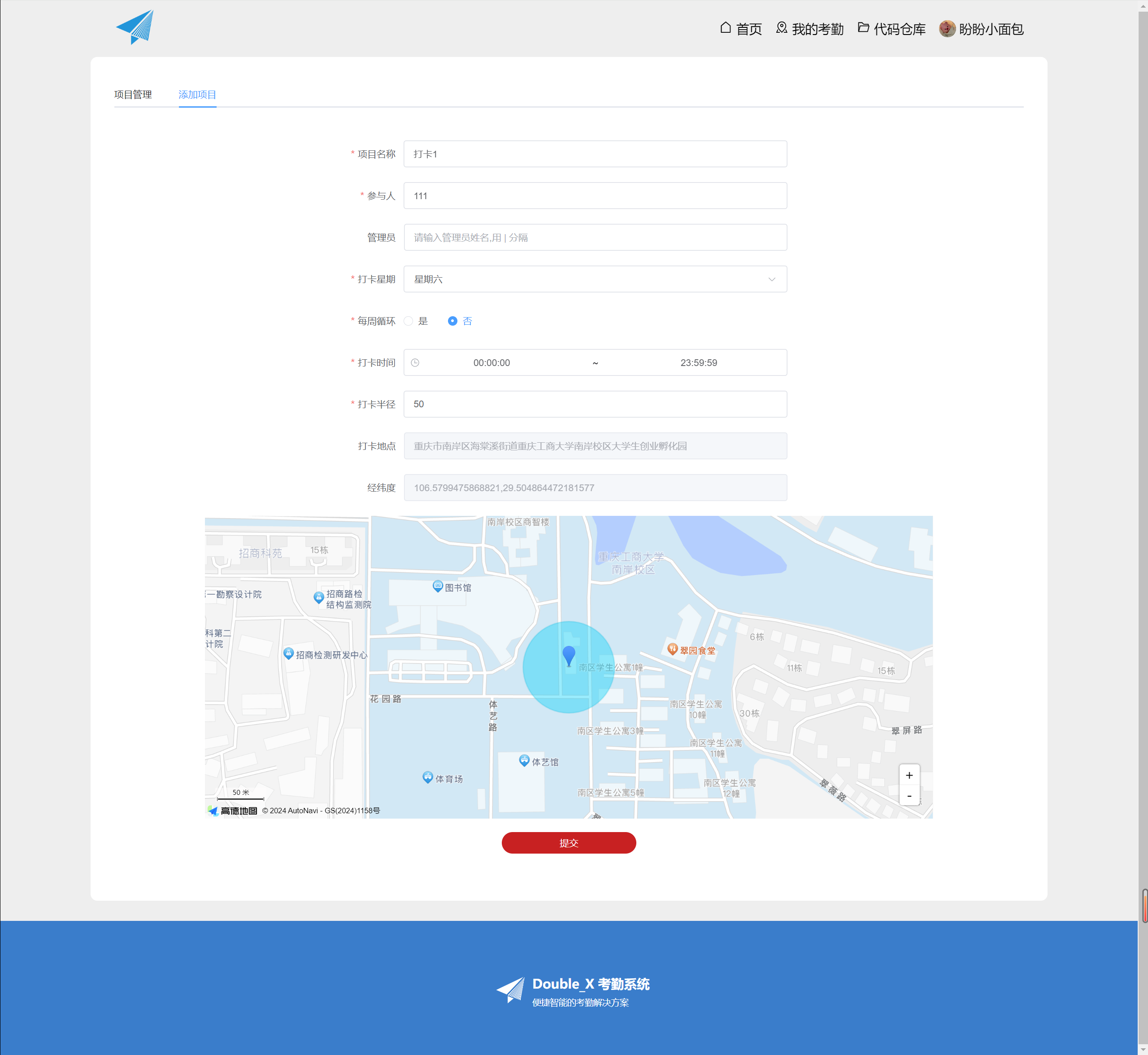The image size is (1148, 1055).
Task: Open the 打卡星期 dropdown arrow
Action: click(772, 279)
